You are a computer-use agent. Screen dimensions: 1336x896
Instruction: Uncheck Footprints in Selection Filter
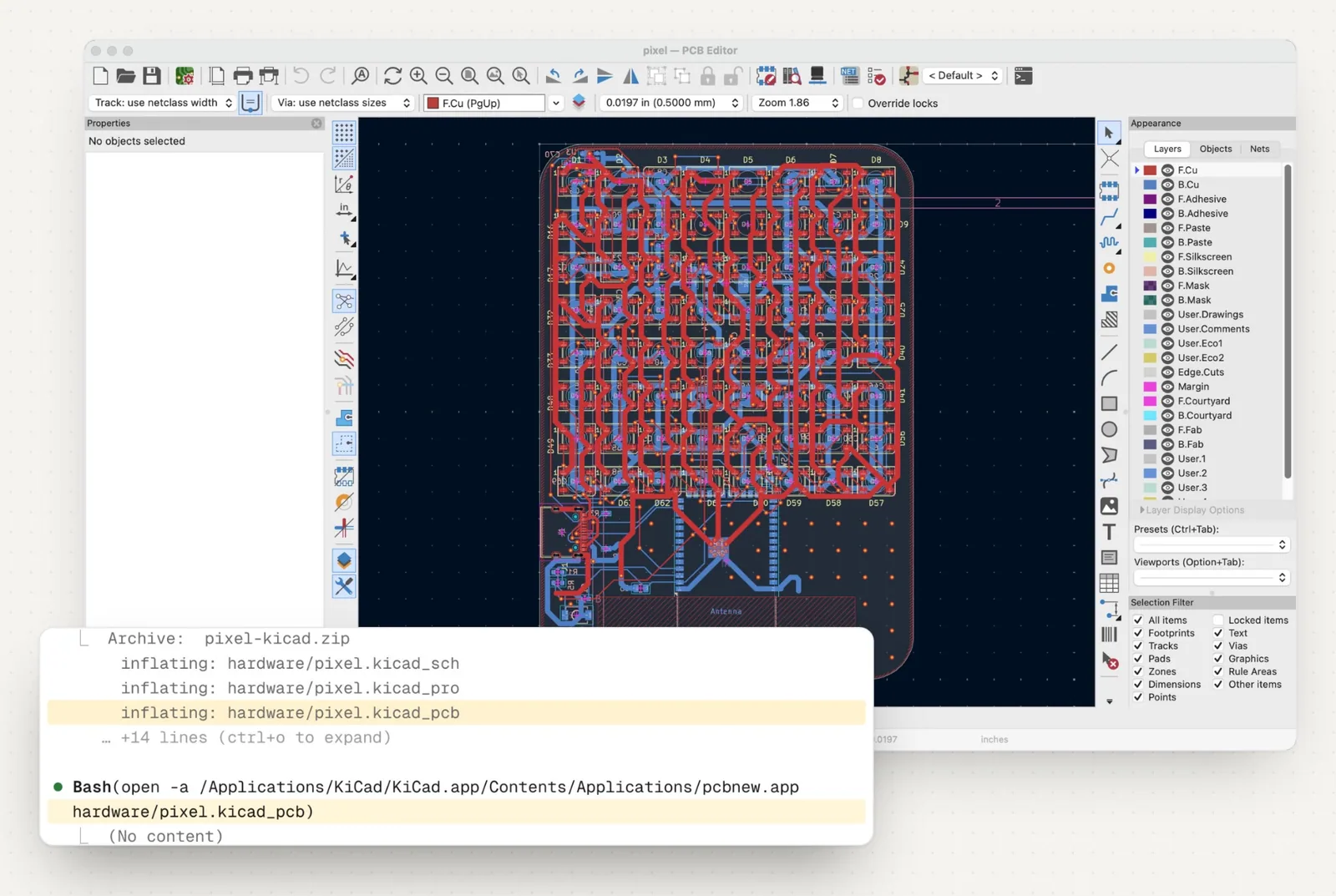1138,633
